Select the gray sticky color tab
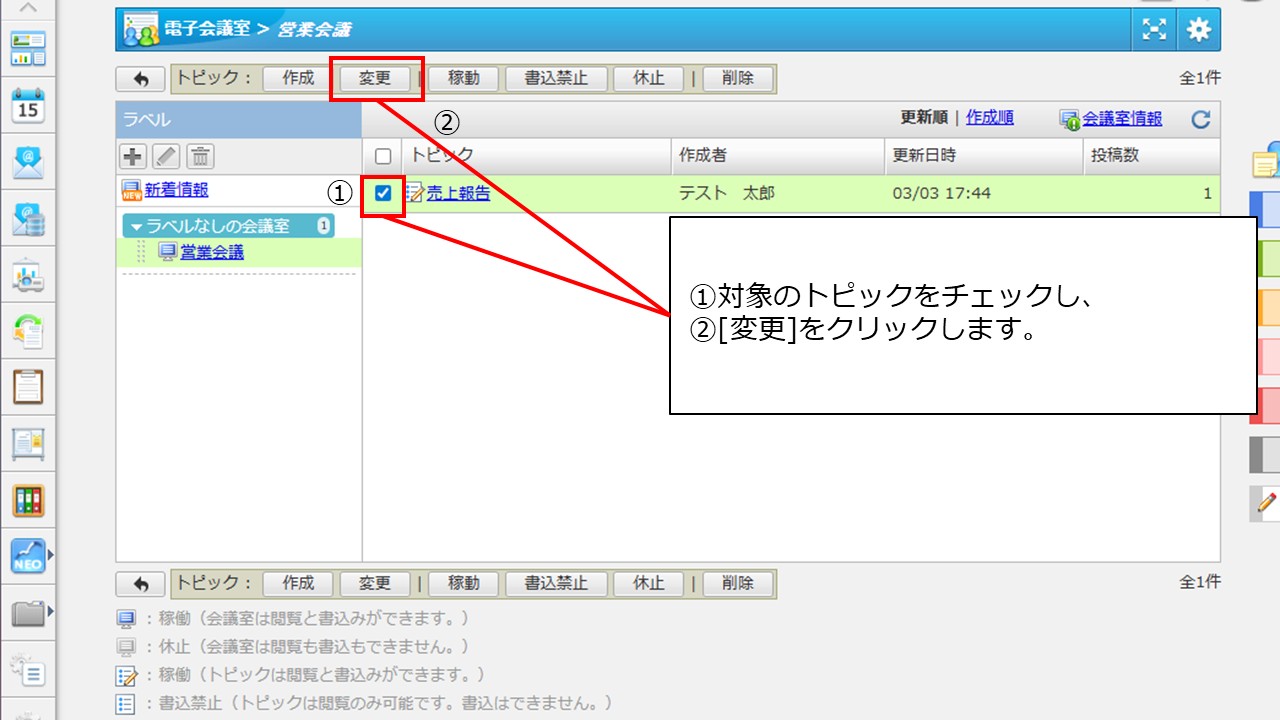 click(x=1265, y=454)
